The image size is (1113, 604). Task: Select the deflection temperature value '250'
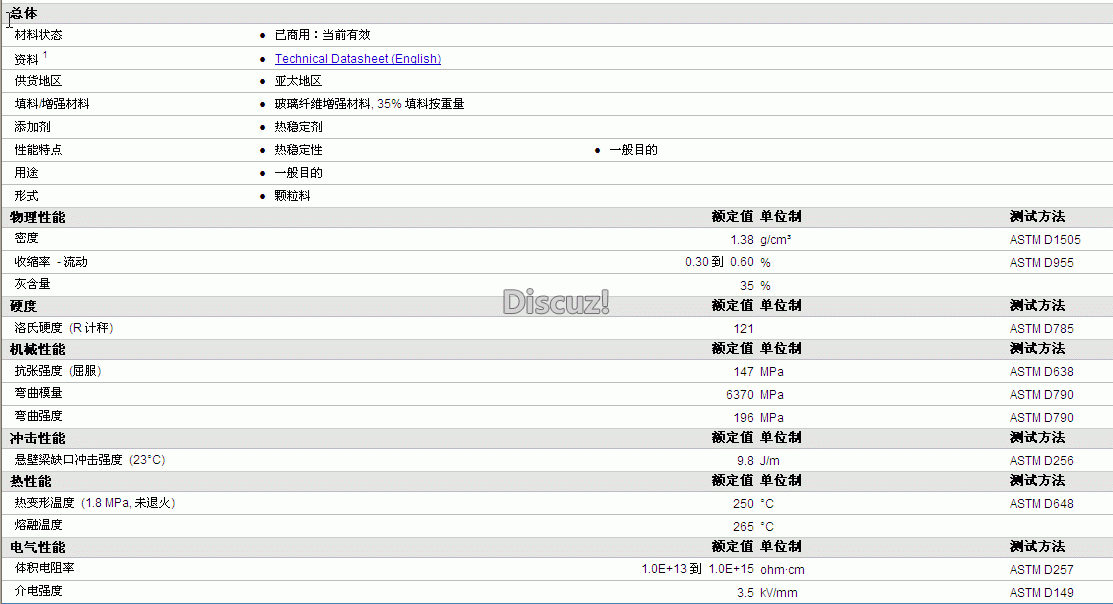pyautogui.click(x=743, y=504)
